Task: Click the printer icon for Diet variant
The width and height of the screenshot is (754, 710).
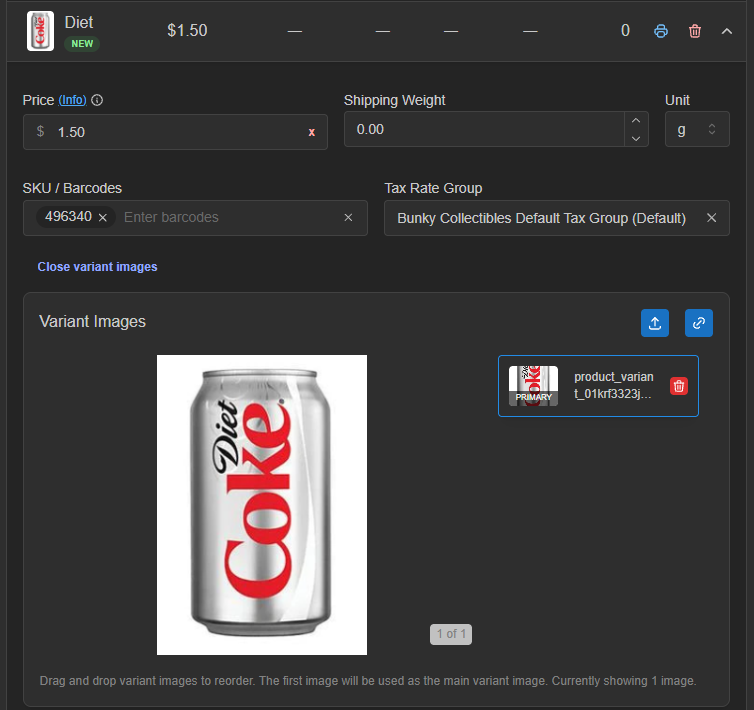Action: click(661, 31)
